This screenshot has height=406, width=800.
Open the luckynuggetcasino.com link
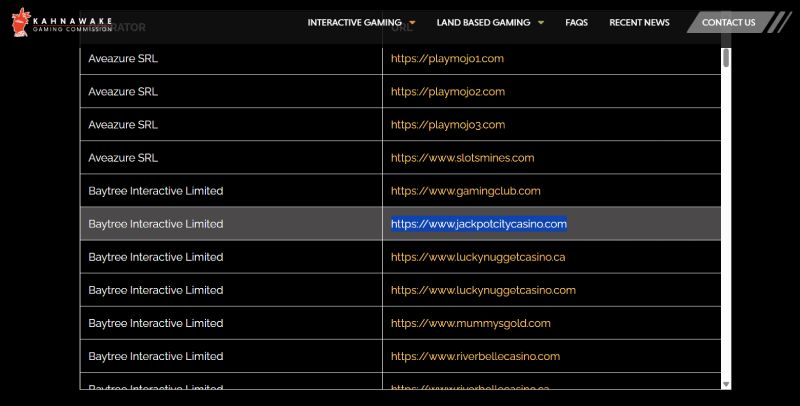point(483,290)
